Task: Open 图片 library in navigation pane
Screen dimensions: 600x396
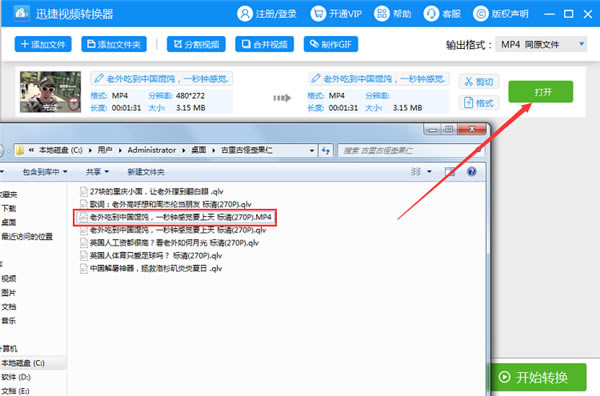Action: tap(8, 293)
